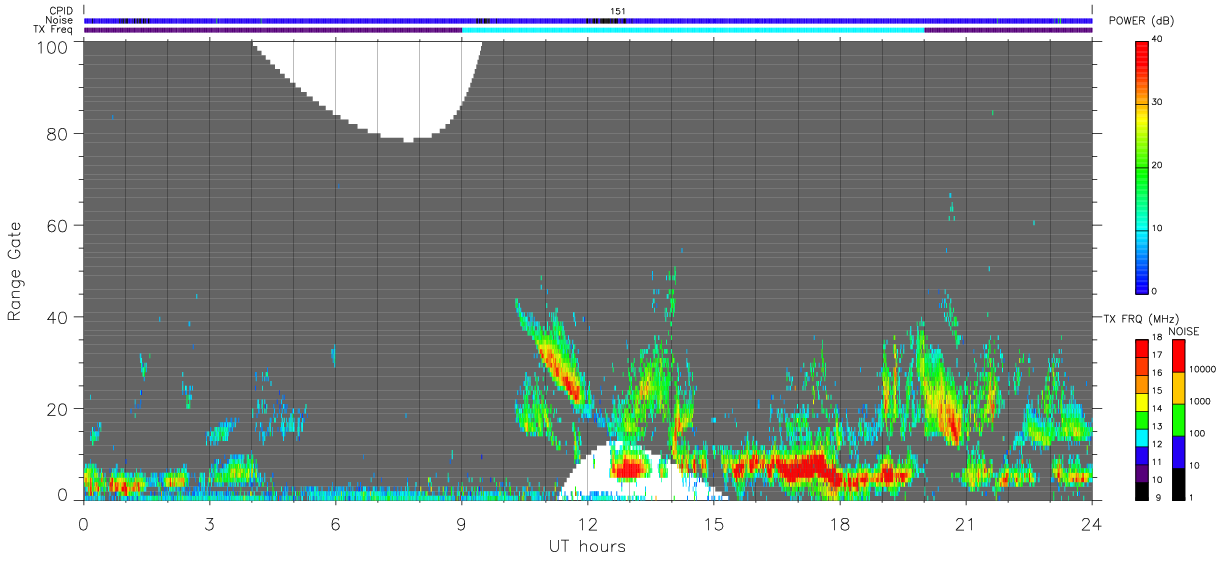Click the TX Freq row label
The image size is (1228, 567).
[55, 30]
